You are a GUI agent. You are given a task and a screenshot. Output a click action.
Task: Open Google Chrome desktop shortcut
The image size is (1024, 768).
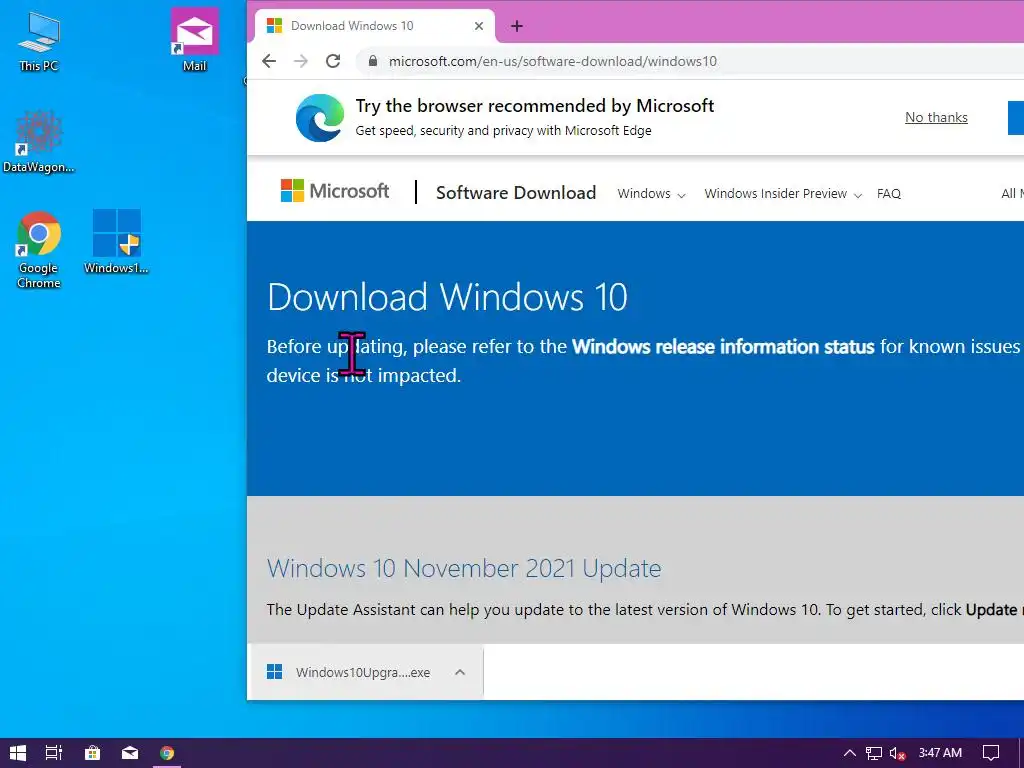(x=39, y=248)
